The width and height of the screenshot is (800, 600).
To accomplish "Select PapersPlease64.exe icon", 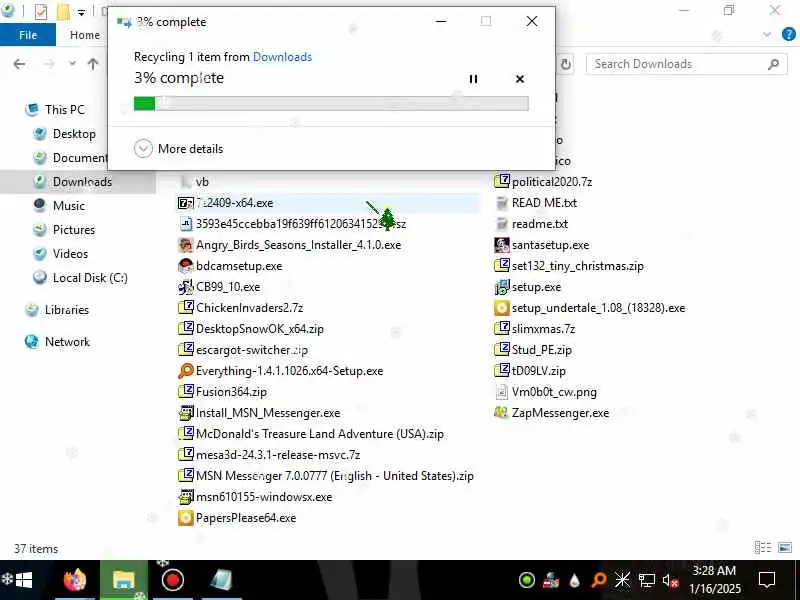I will point(186,518).
